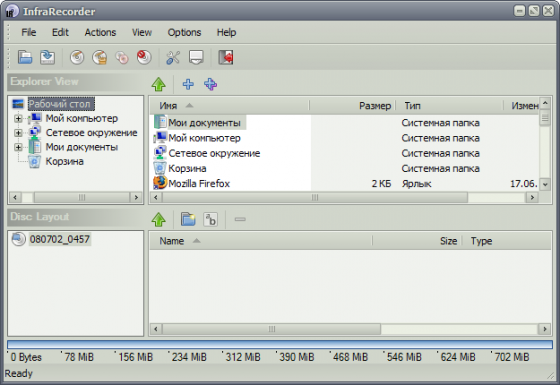Click the Copy disc toolbar icon
The height and width of the screenshot is (385, 560).
[122, 57]
